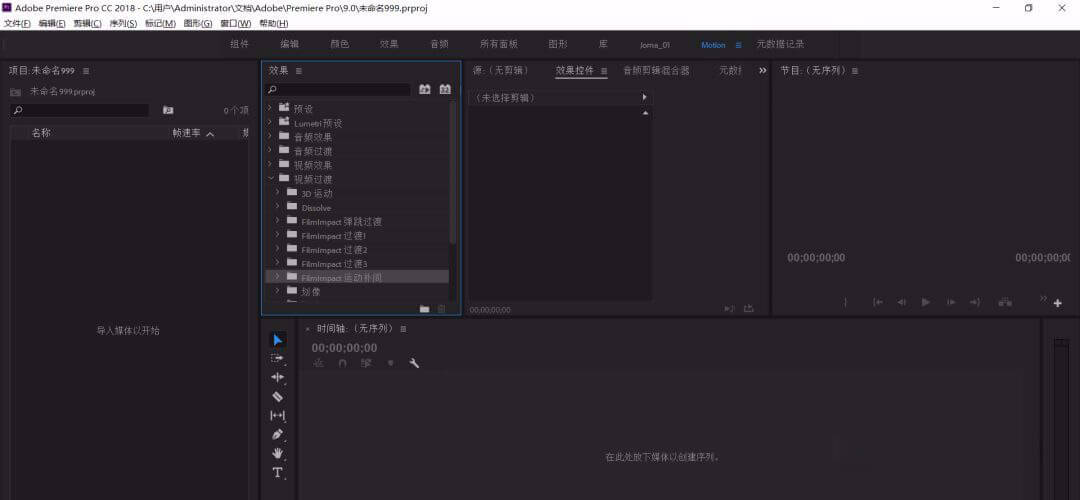Sort by 帧速率 column header
Screen dimensions: 1080x500
187,134
